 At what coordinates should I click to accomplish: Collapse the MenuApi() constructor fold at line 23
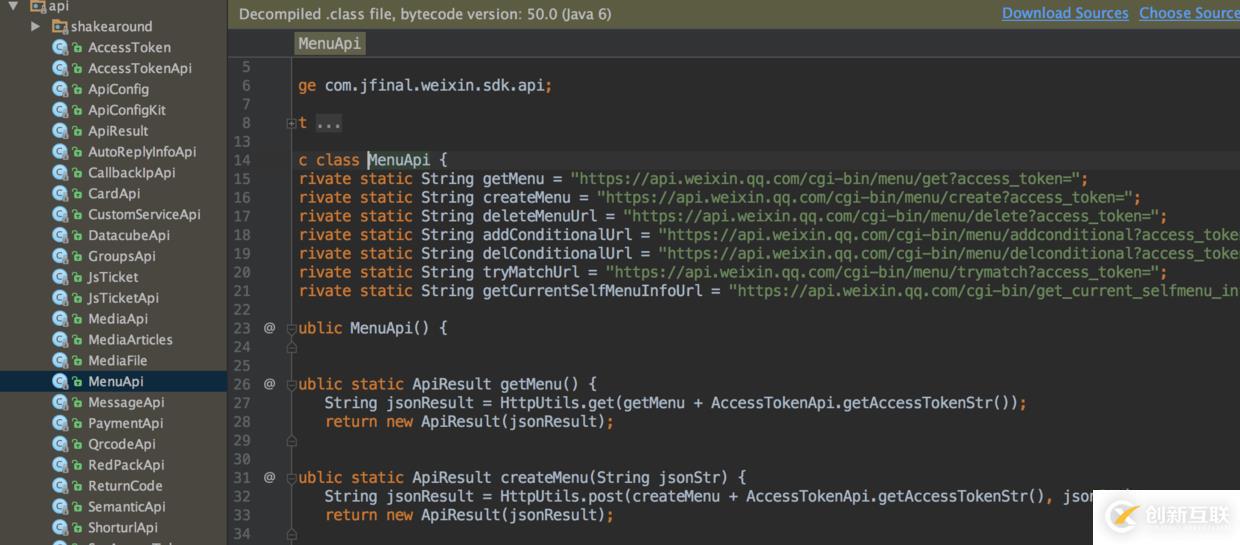click(x=291, y=328)
